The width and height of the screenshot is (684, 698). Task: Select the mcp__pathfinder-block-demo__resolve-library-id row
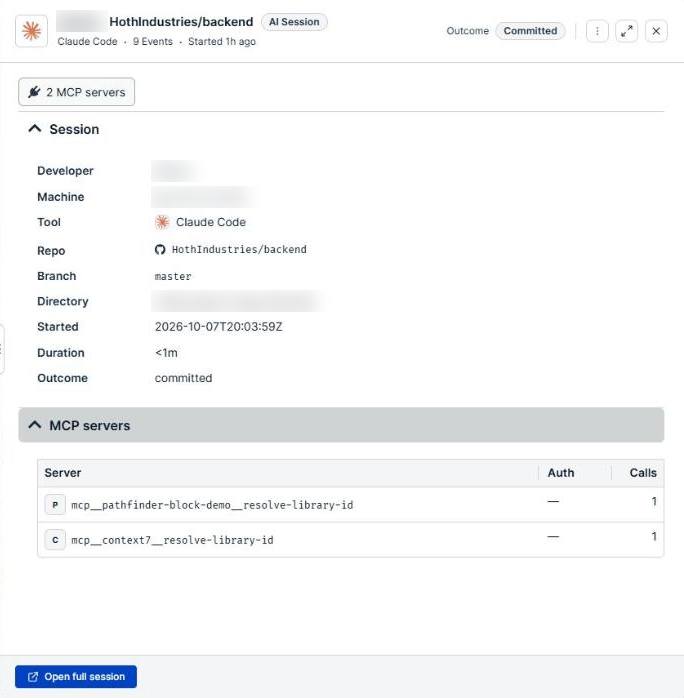351,504
